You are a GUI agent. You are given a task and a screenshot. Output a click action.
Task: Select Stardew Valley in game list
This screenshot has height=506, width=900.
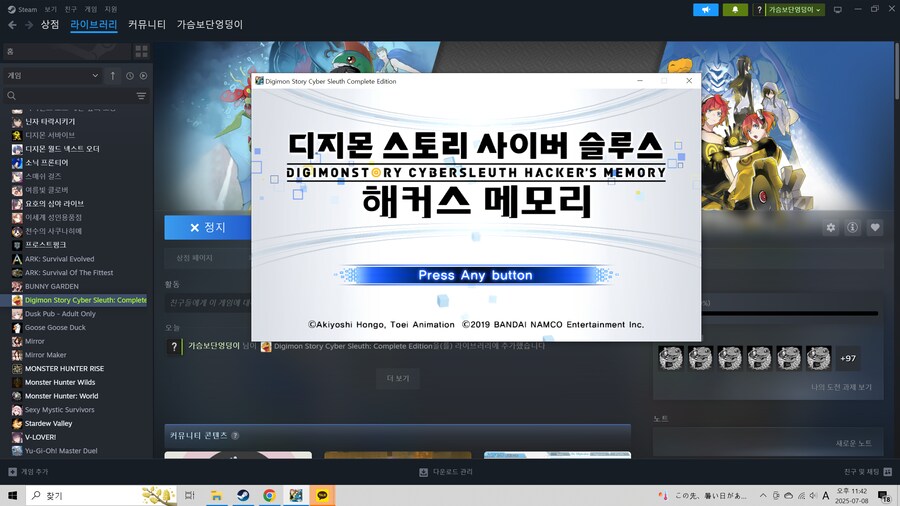pyautogui.click(x=48, y=424)
